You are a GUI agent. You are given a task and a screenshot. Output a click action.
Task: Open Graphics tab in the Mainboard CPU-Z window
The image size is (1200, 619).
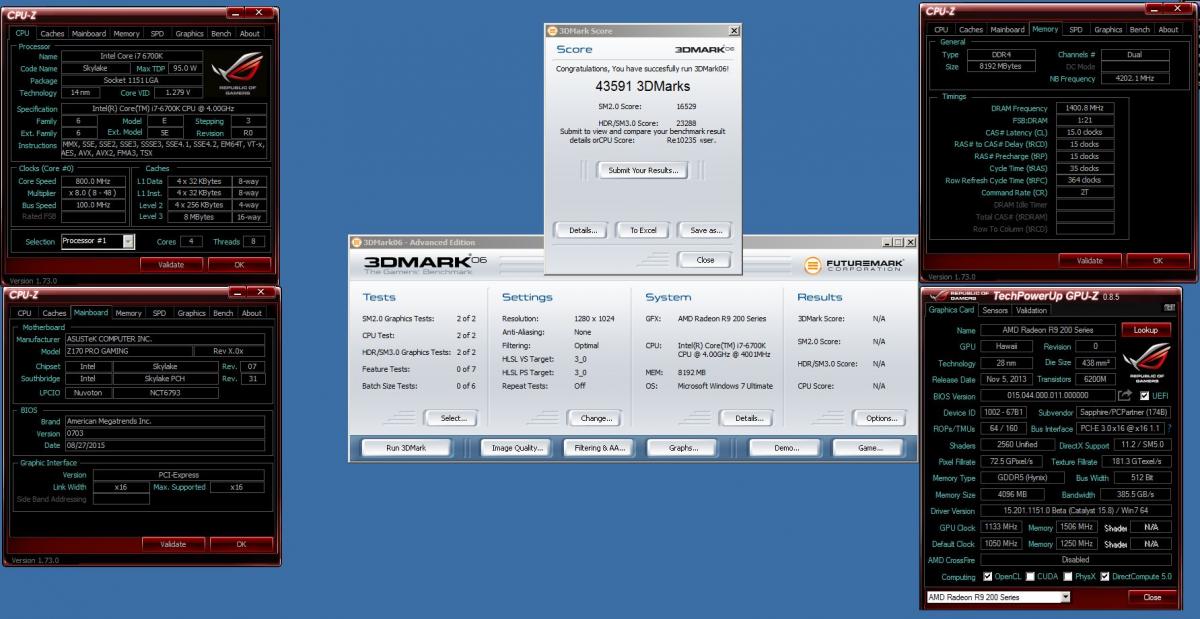pos(191,313)
